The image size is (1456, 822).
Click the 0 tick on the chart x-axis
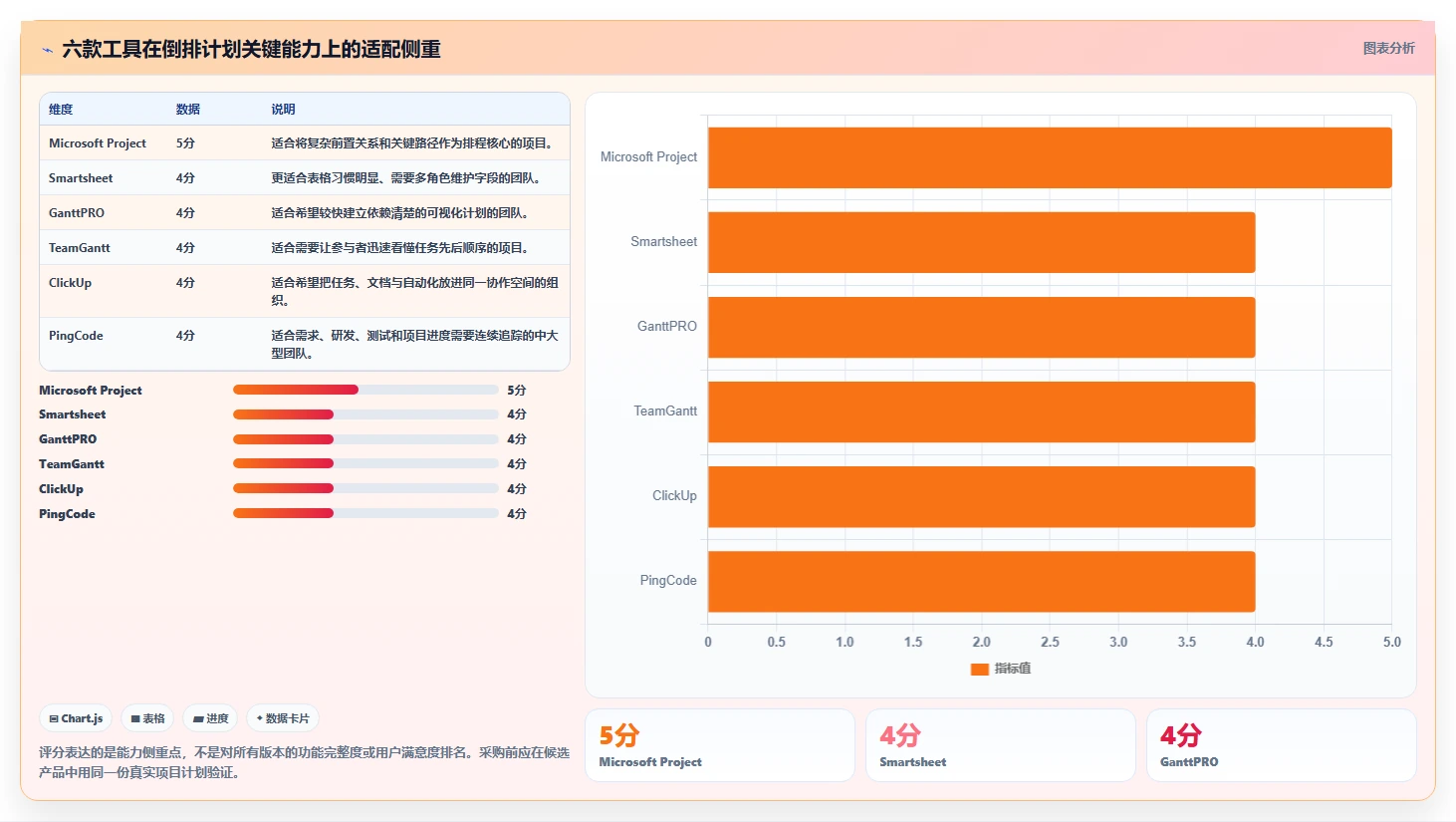click(x=708, y=643)
